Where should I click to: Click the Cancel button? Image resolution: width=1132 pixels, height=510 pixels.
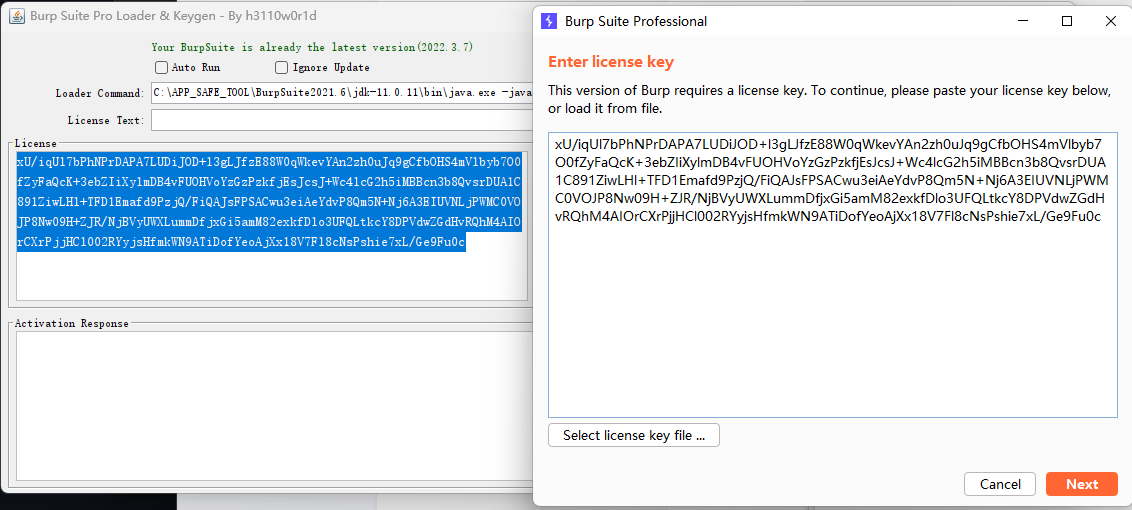pyautogui.click(x=1000, y=484)
